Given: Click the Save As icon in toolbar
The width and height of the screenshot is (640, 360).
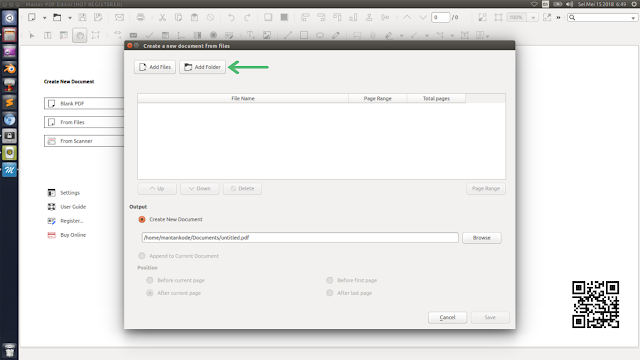Looking at the screenshot, I should (98, 17).
